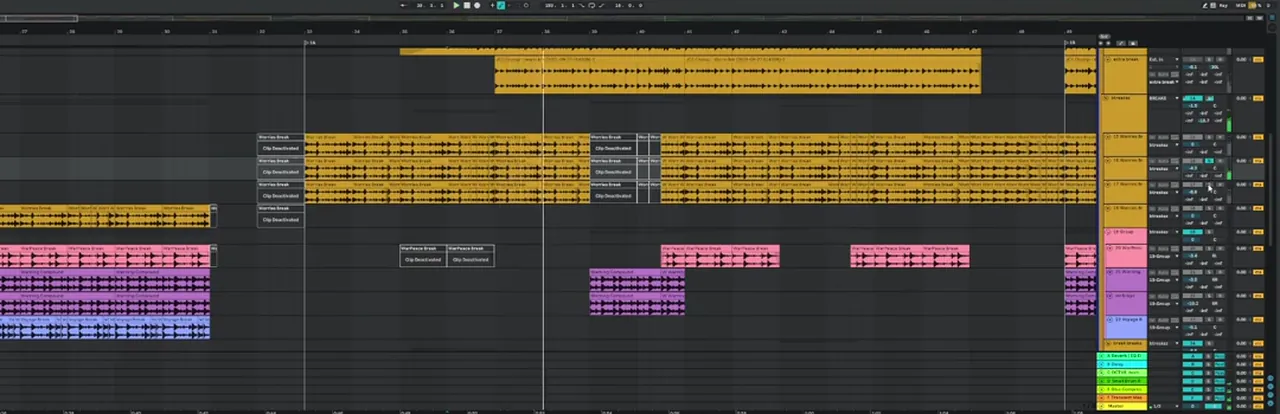
Task: Select the Master track header
Action: coord(1122,406)
